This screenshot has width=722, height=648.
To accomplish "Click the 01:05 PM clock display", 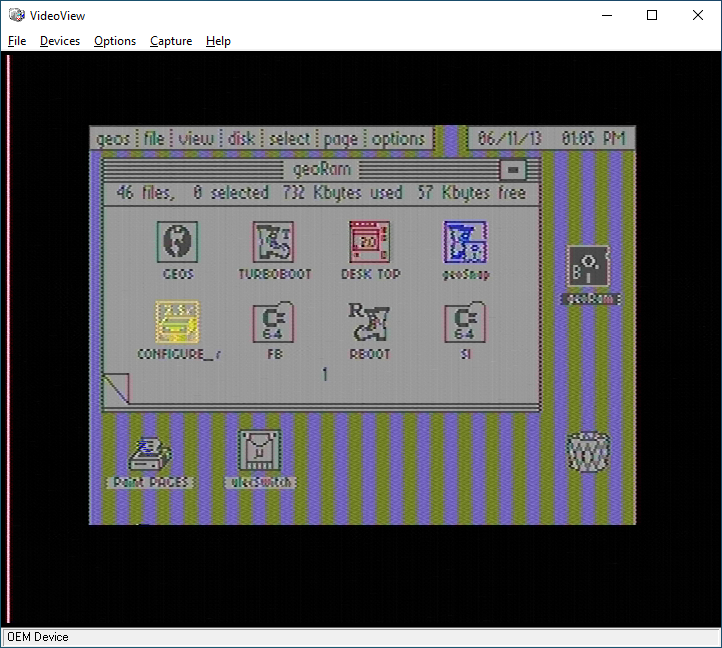I will [594, 138].
